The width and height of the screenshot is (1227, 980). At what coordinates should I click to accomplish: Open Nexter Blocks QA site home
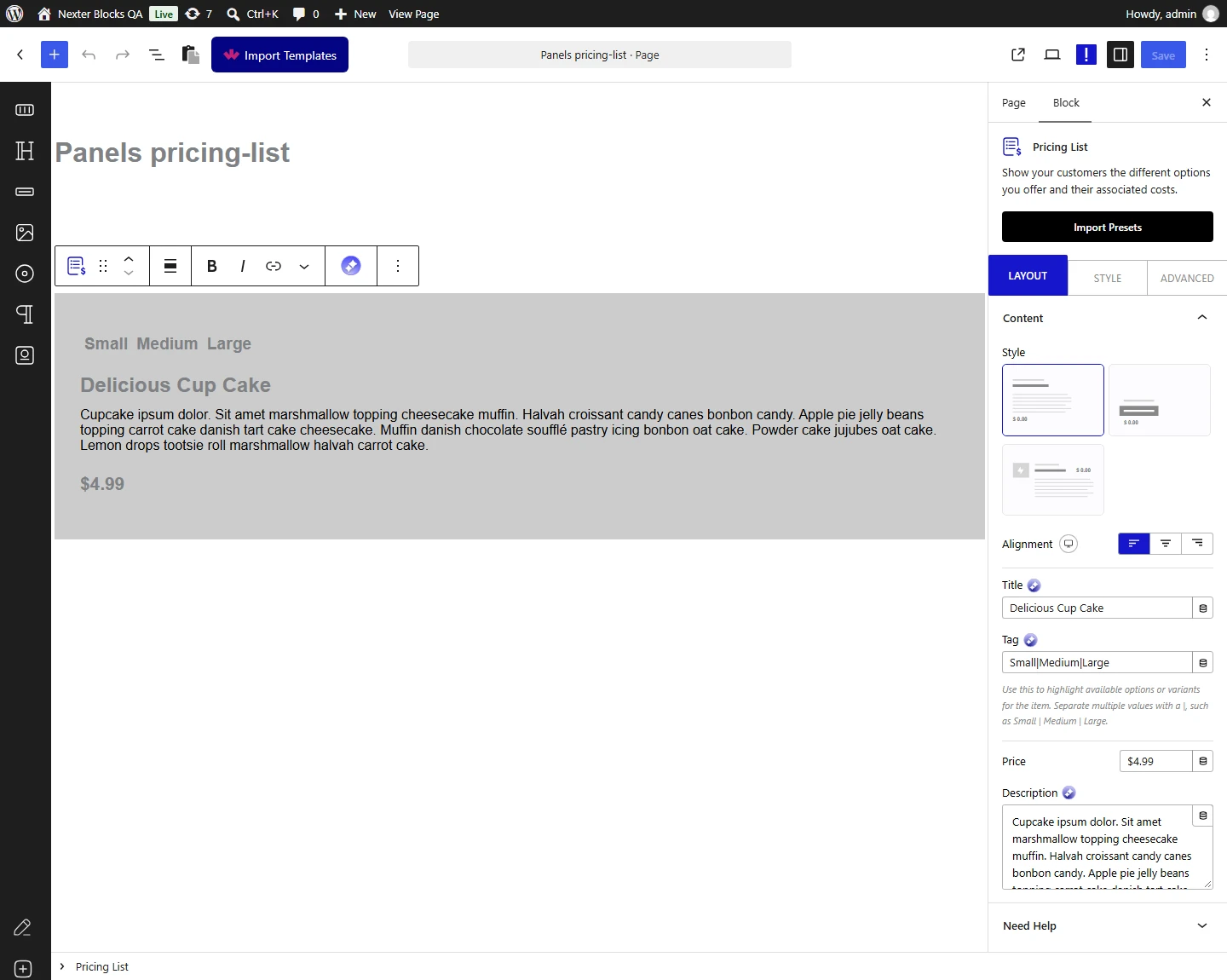pos(90,14)
